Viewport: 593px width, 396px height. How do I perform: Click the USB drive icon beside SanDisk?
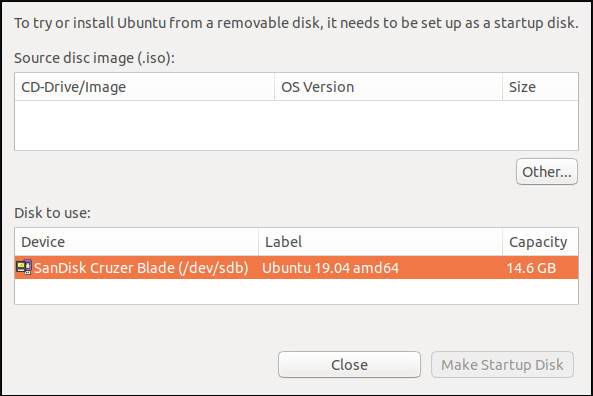23,267
